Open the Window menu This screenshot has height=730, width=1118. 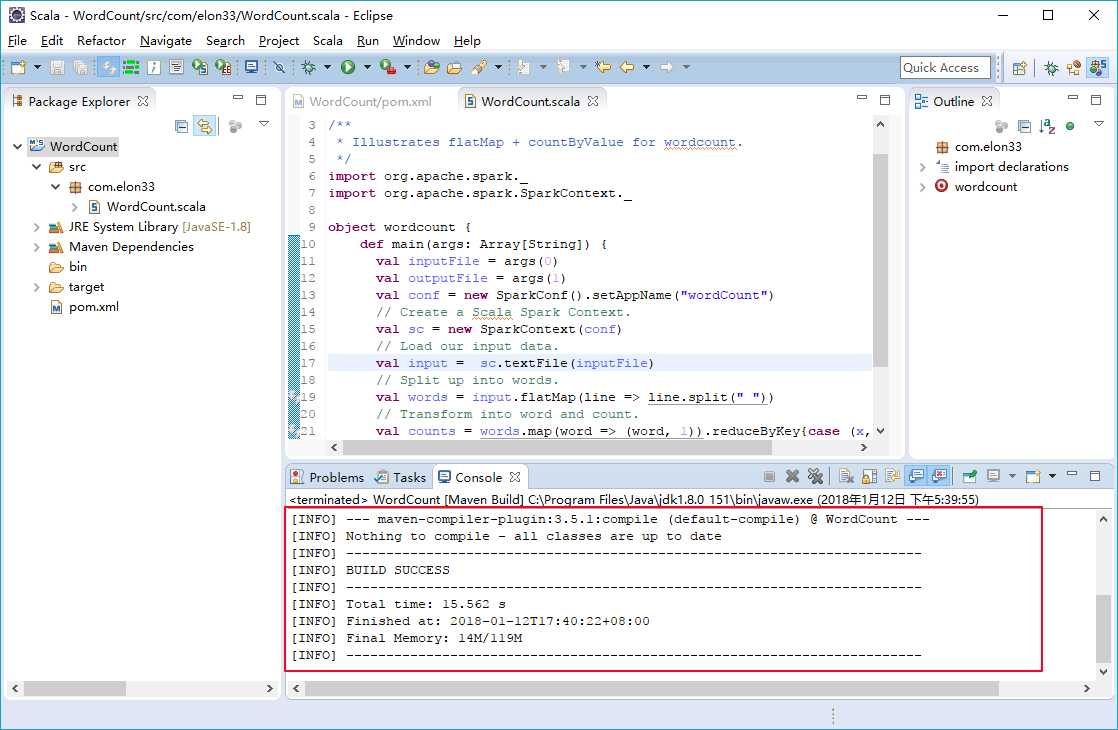coord(416,41)
